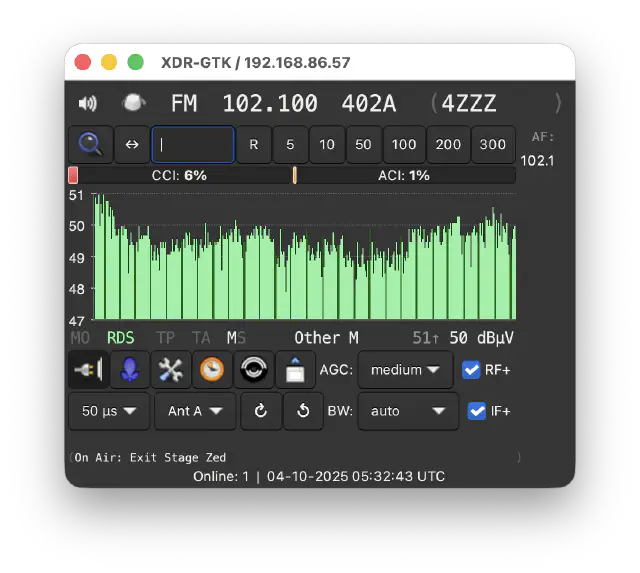This screenshot has height=573, width=640.
Task: Click the rotate counter-clockwise arrow button
Action: [x=302, y=411]
